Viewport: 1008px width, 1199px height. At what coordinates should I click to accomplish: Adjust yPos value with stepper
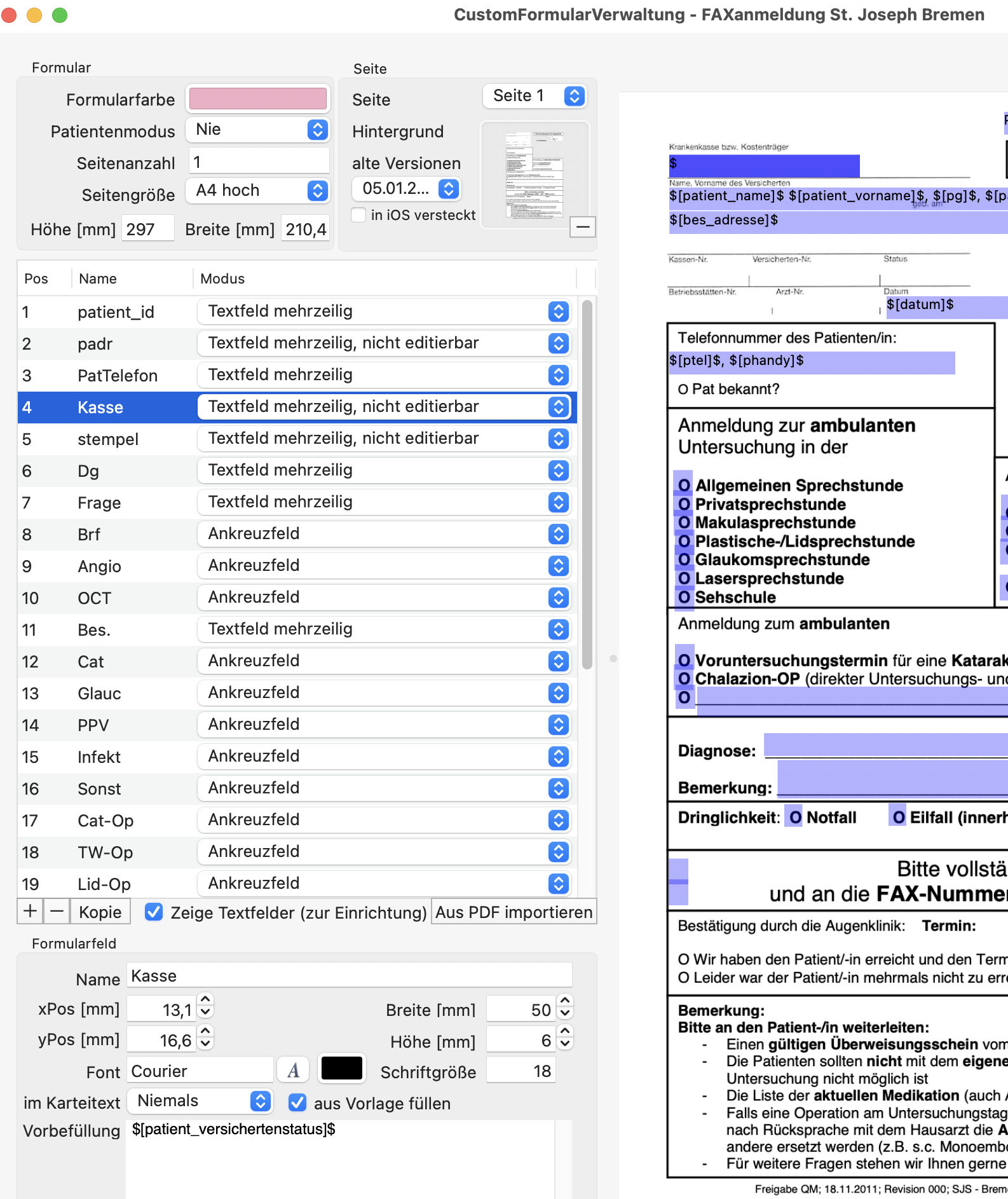click(205, 1037)
